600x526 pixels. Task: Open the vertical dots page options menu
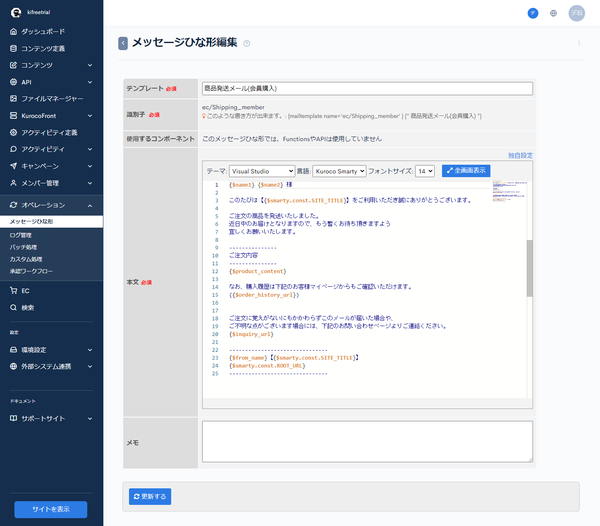coord(579,43)
